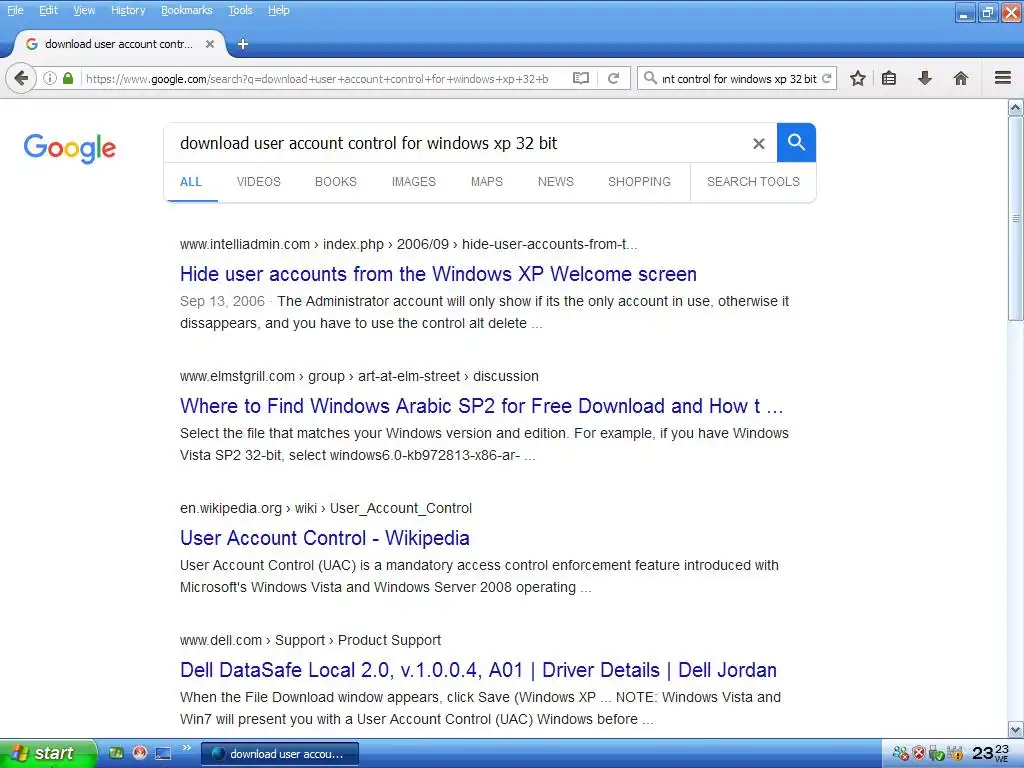Click the Google search query input field
1024x768 pixels.
click(x=457, y=143)
